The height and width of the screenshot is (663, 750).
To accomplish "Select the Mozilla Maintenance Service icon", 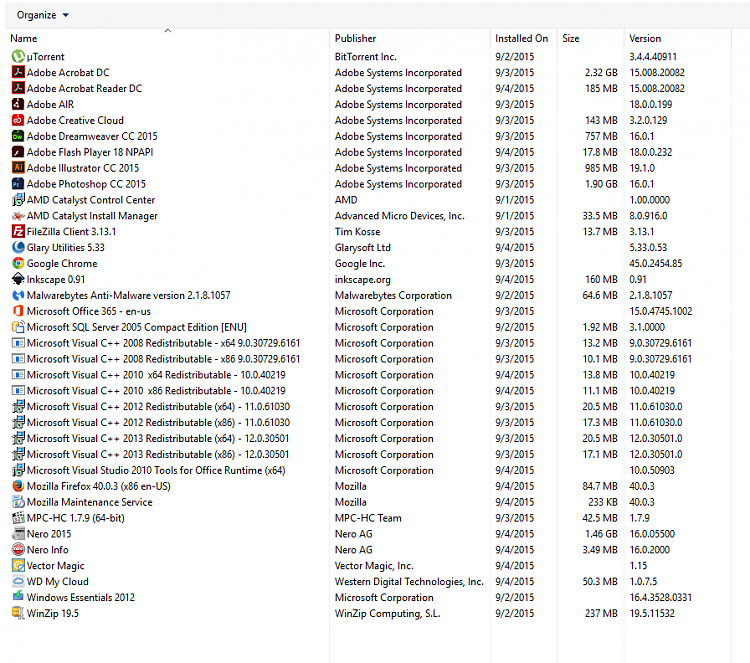I will coord(18,502).
